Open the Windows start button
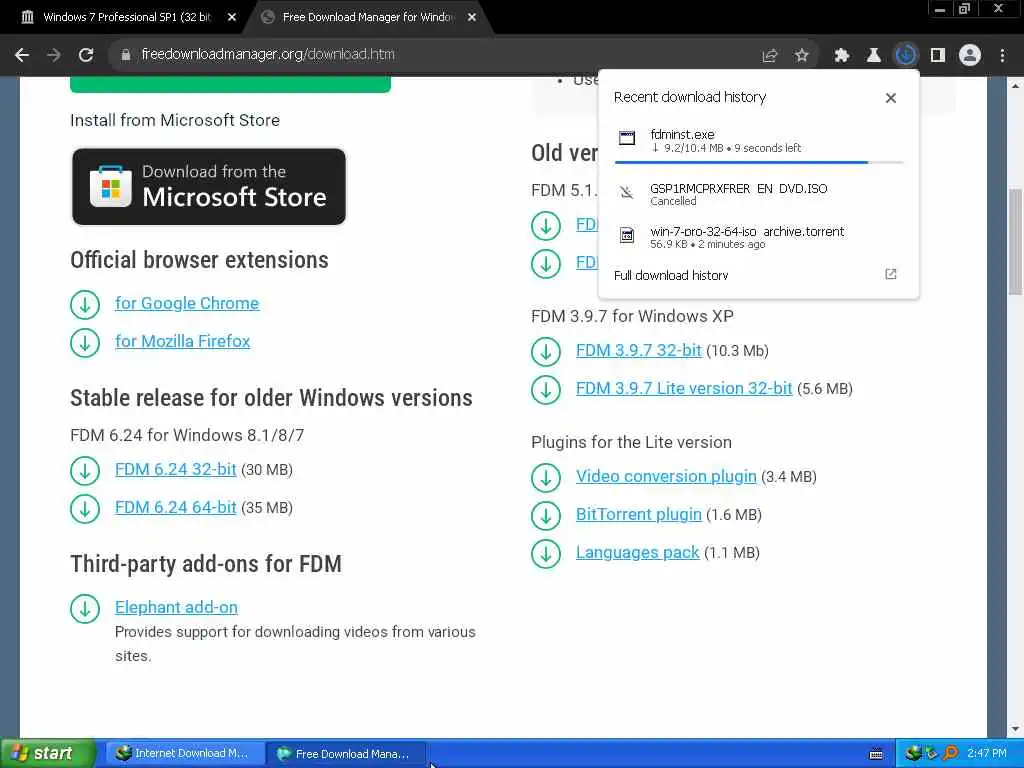Viewport: 1024px width, 768px height. (47, 753)
